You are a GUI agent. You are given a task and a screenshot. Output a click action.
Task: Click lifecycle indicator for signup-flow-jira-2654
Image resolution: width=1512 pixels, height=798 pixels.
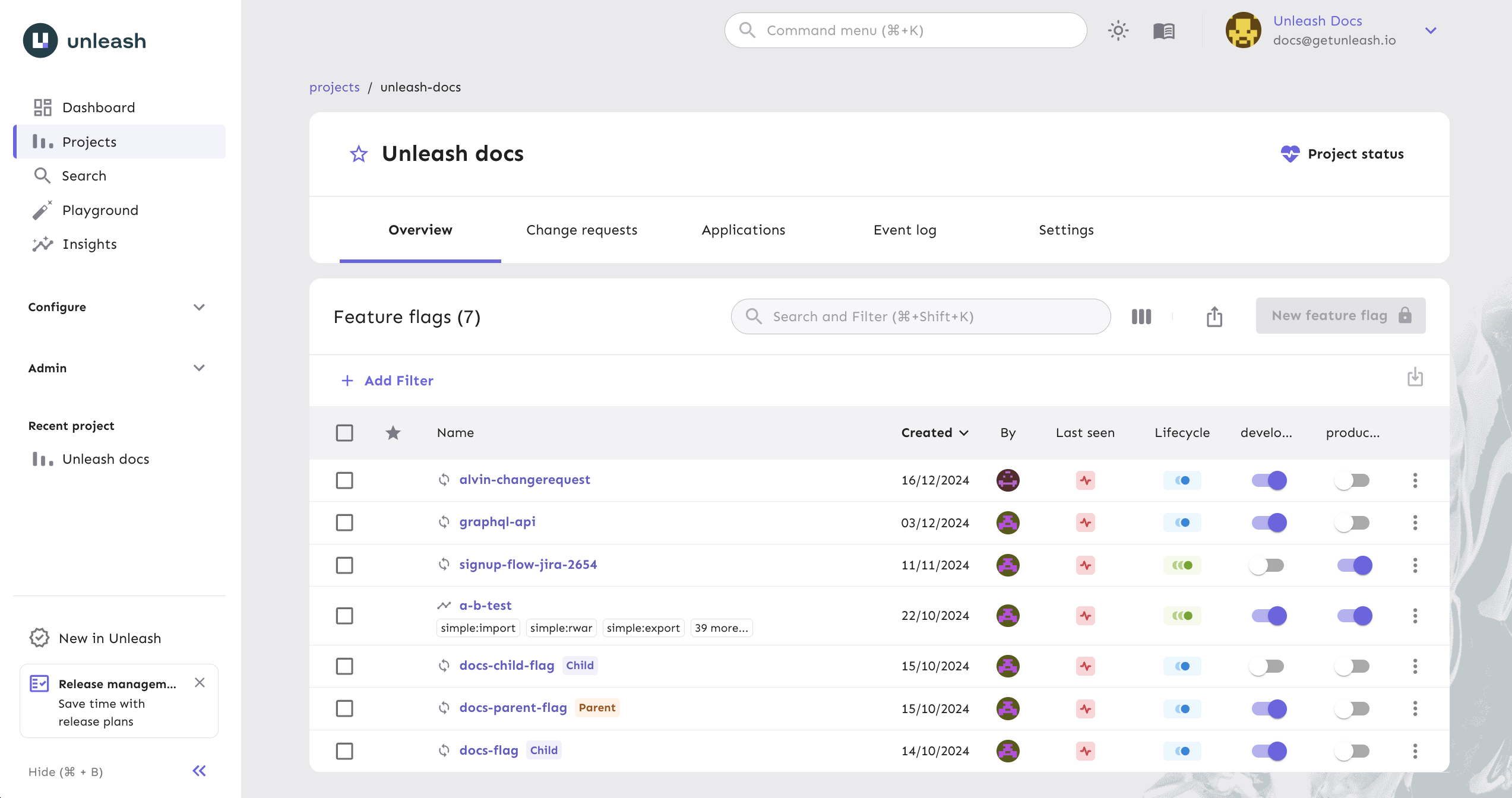click(x=1182, y=565)
